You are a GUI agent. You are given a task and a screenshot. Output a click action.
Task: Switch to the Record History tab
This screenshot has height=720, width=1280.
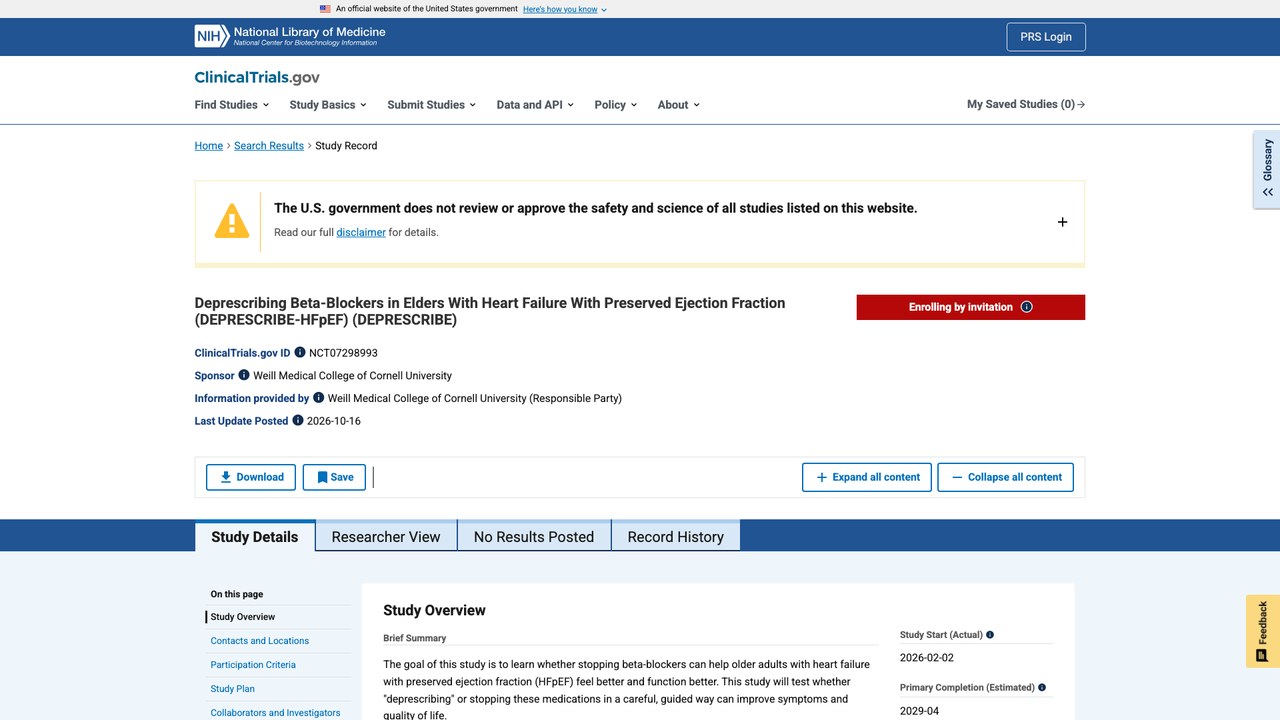click(x=676, y=536)
